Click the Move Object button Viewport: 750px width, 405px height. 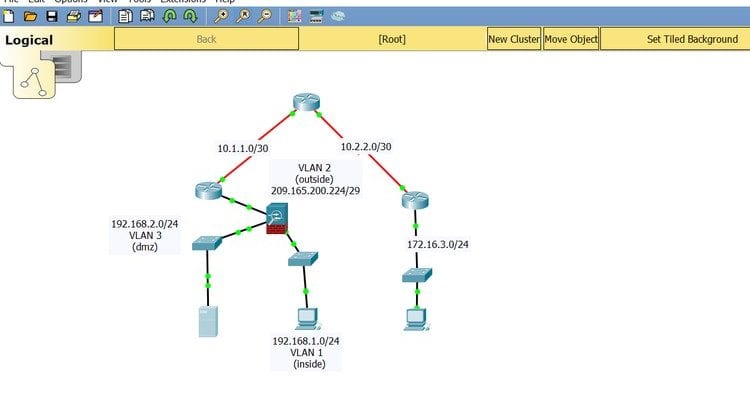(571, 39)
